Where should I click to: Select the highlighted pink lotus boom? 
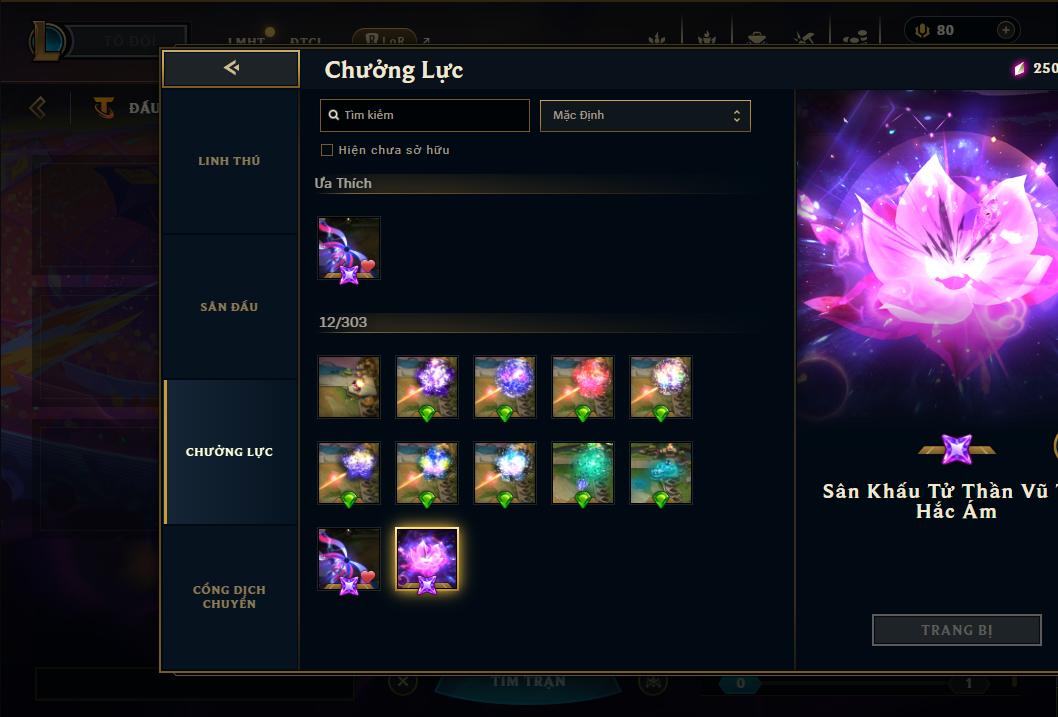[x=427, y=559]
